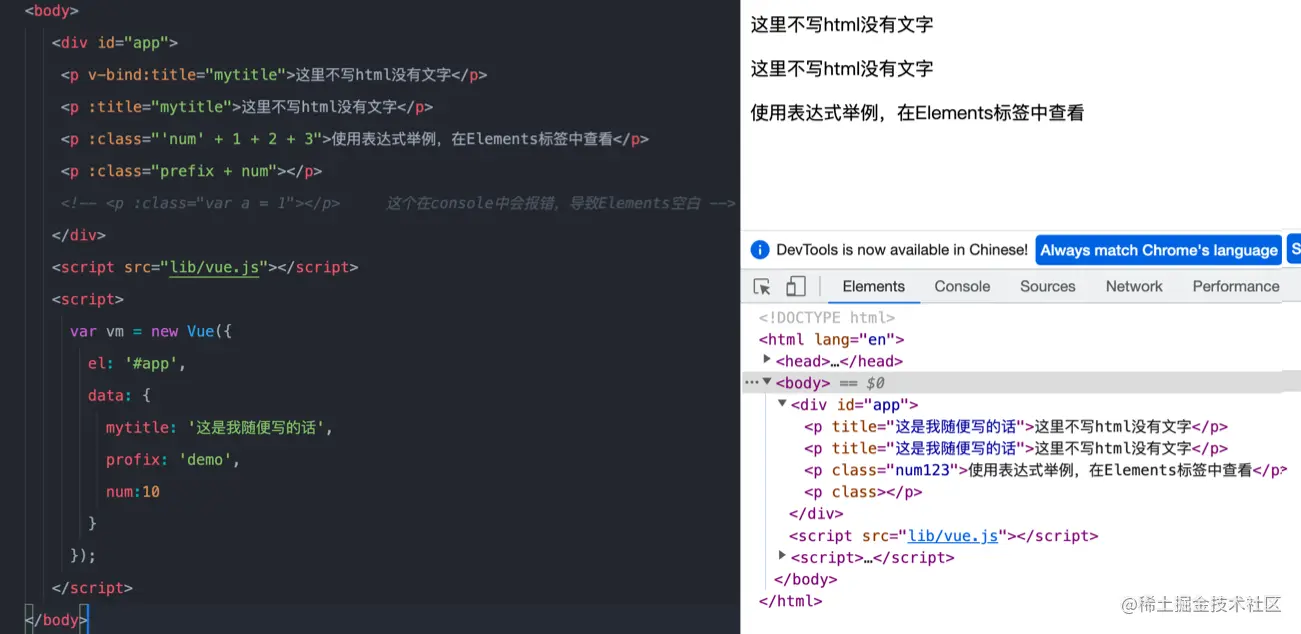1301x634 pixels.
Task: Expand the head element node
Action: coord(767,359)
